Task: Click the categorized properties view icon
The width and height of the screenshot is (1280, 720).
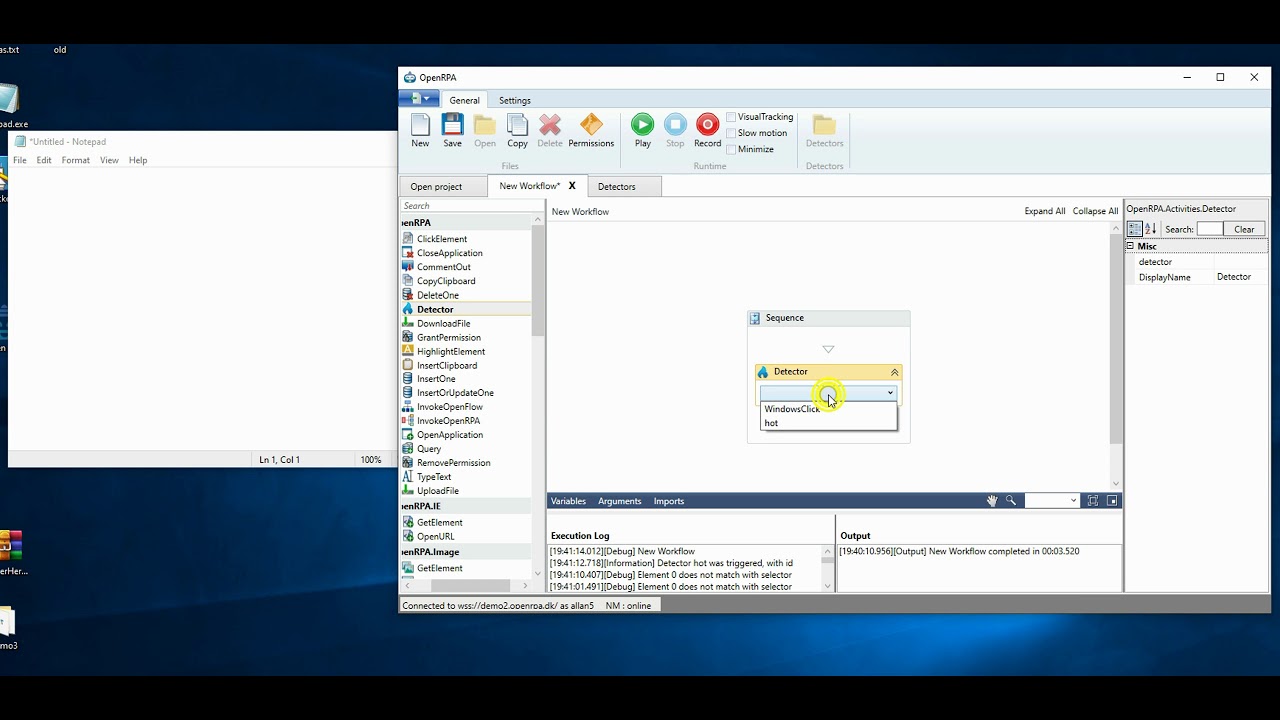Action: (1135, 229)
